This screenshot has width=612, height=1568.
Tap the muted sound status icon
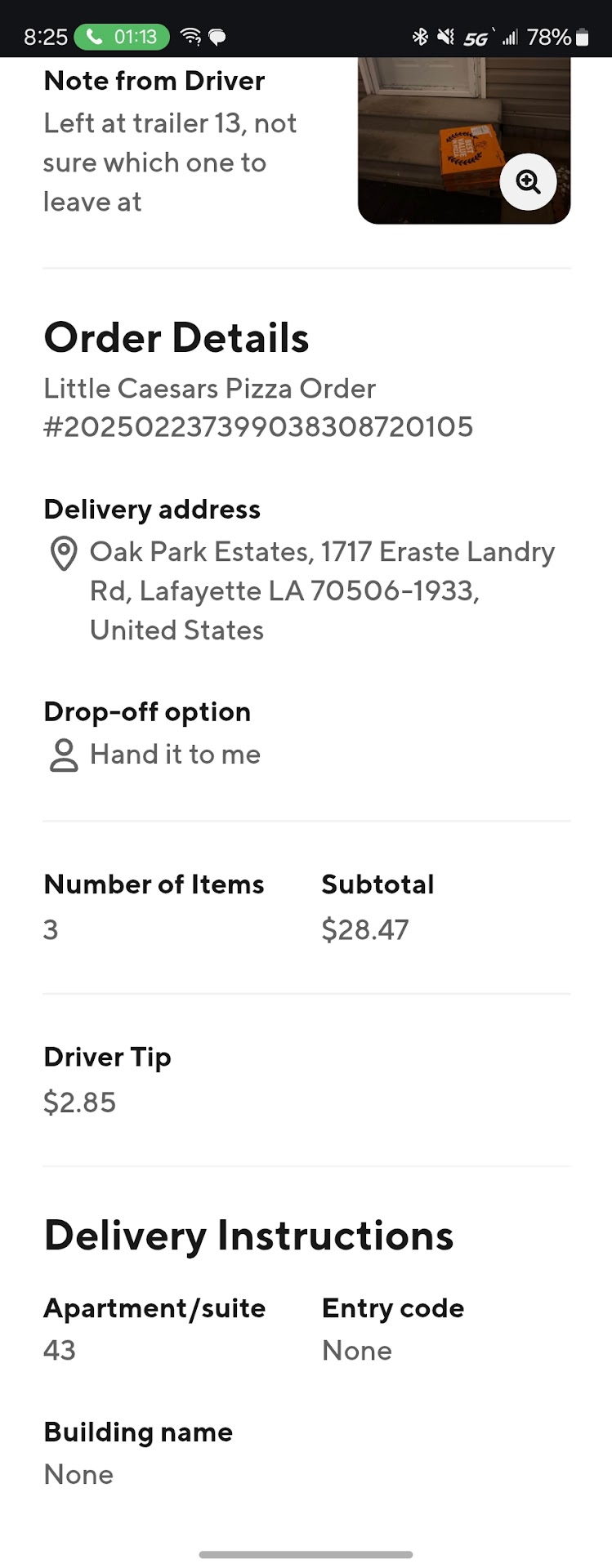point(445,37)
